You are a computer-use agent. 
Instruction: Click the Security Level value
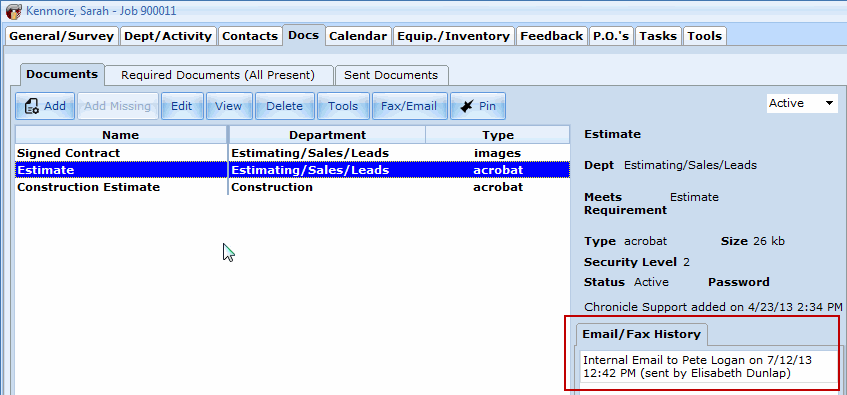[x=687, y=263]
